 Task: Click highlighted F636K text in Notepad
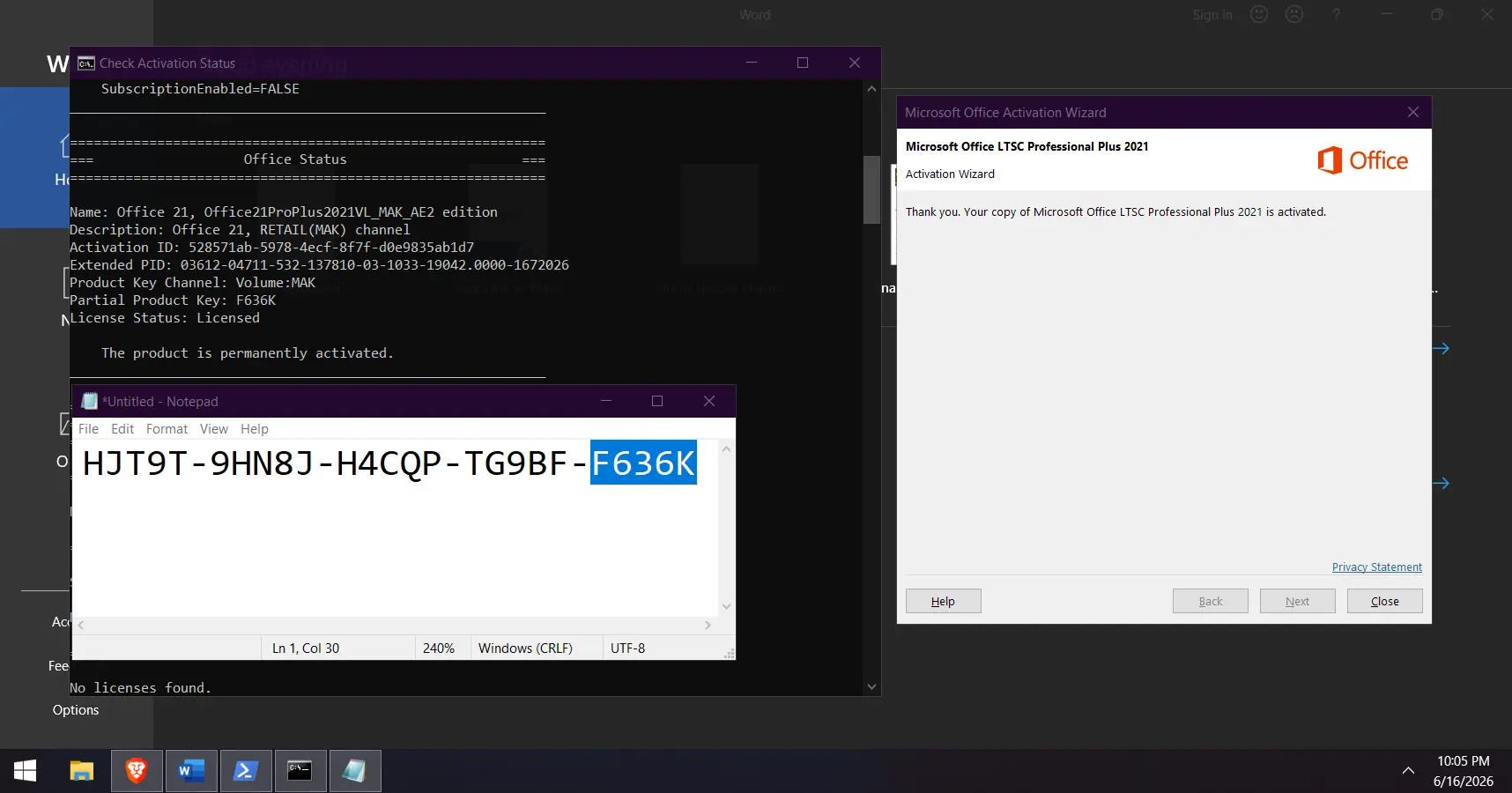coord(643,463)
